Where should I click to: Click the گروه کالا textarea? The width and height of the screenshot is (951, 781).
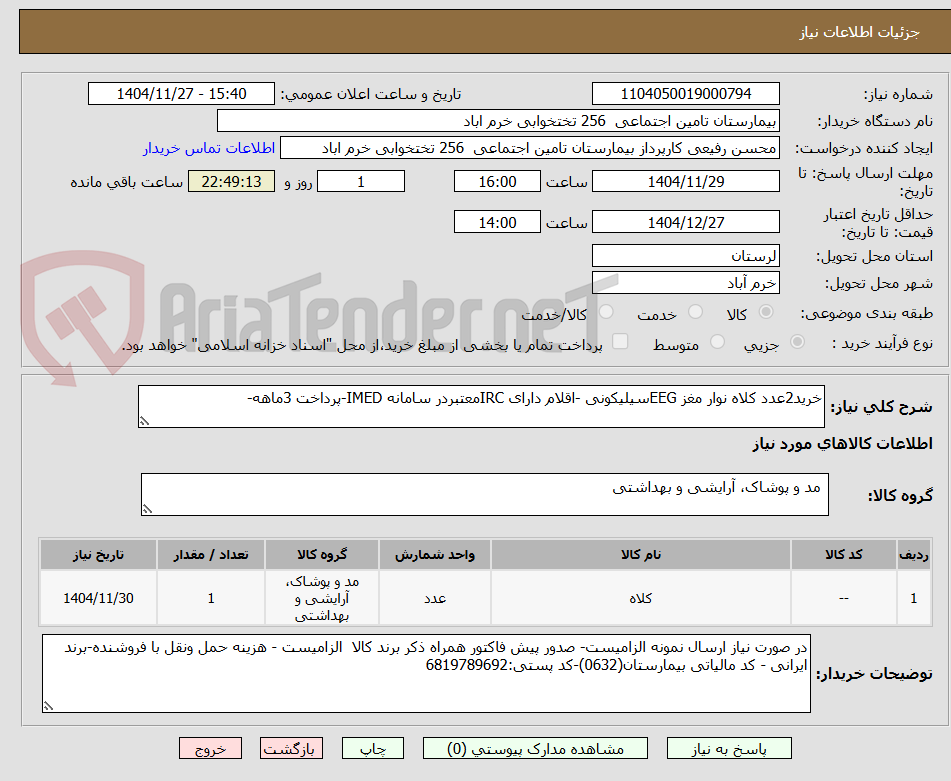click(485, 495)
